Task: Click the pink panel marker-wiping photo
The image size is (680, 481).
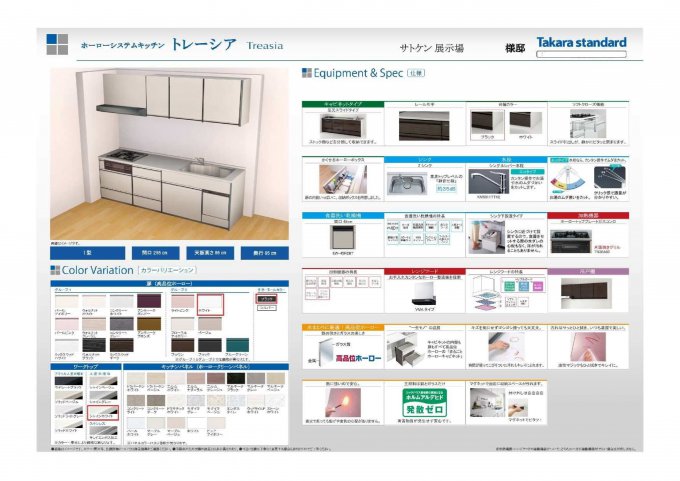Action: click(588, 347)
